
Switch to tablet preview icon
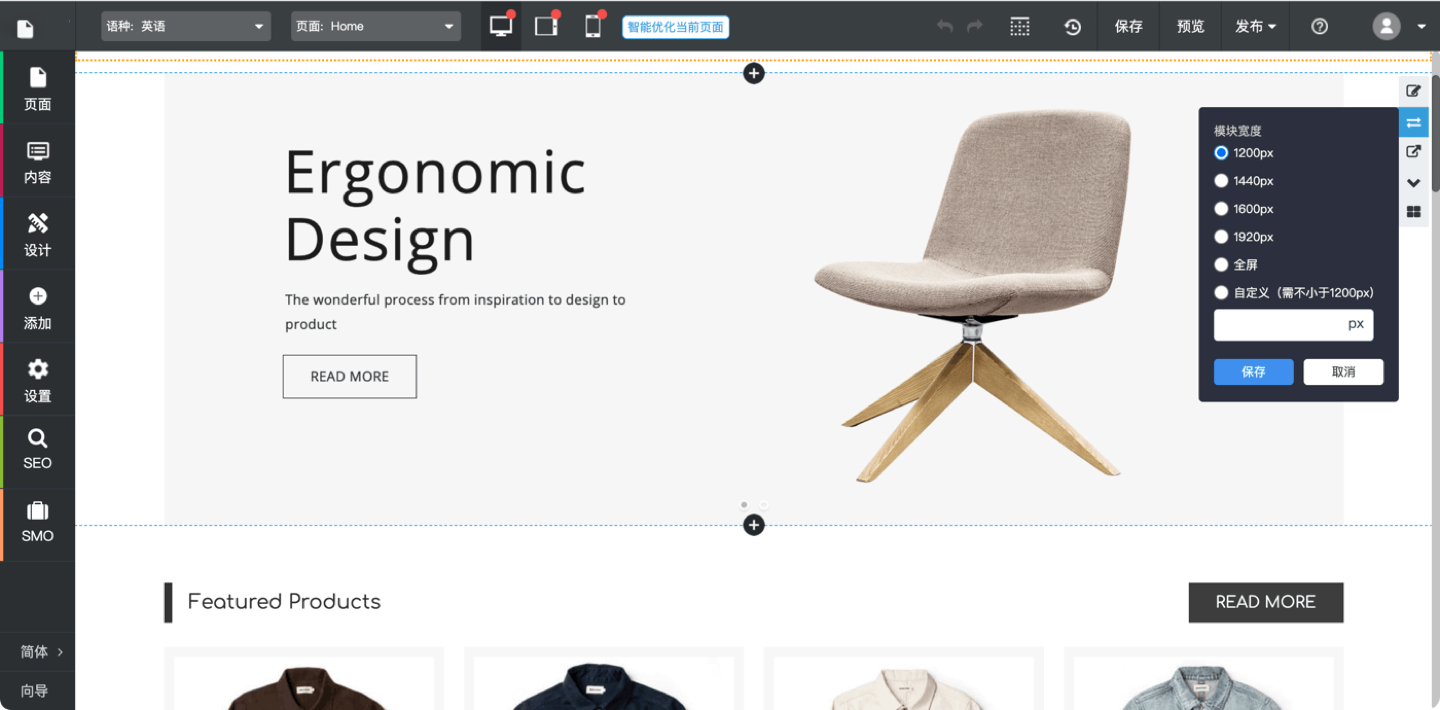pos(546,26)
